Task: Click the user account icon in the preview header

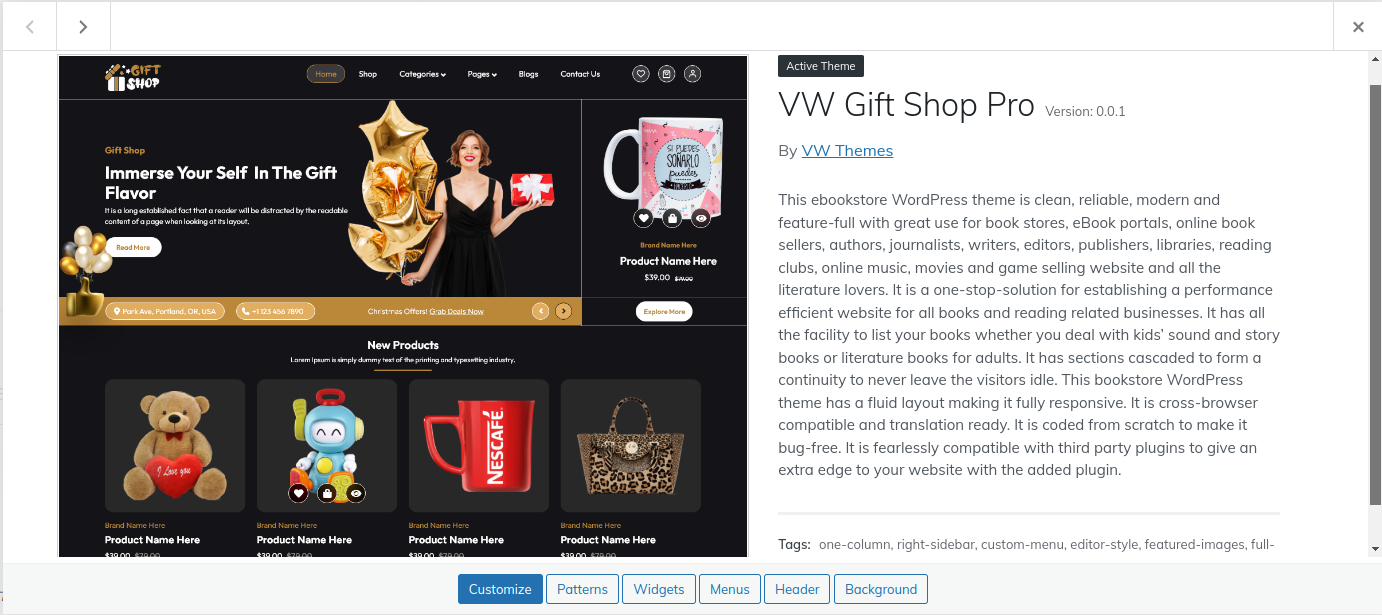Action: pyautogui.click(x=693, y=74)
